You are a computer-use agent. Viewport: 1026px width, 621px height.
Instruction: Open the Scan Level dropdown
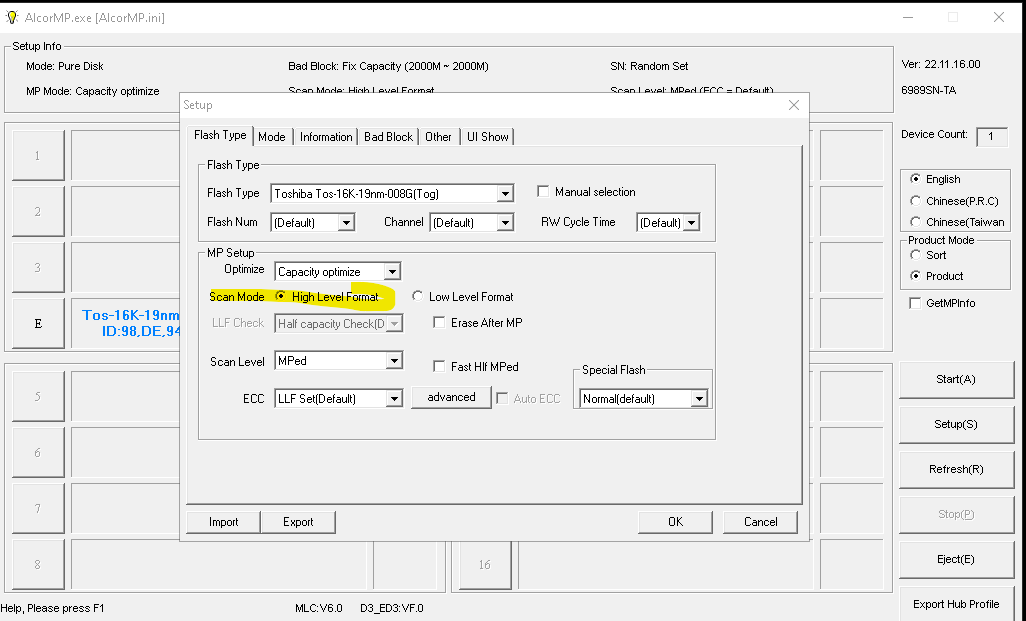[393, 361]
